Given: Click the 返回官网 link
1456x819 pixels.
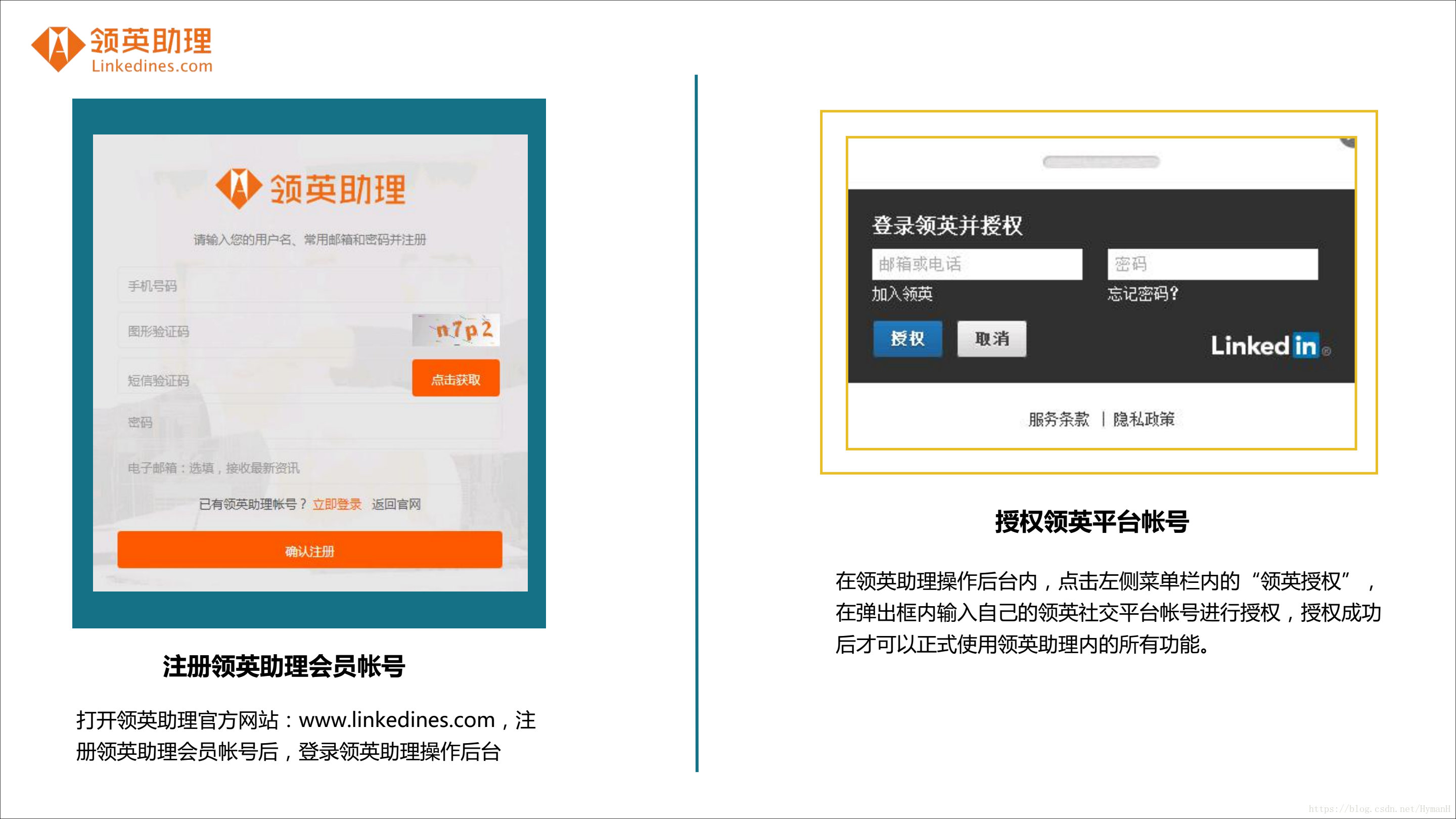Looking at the screenshot, I should point(396,504).
